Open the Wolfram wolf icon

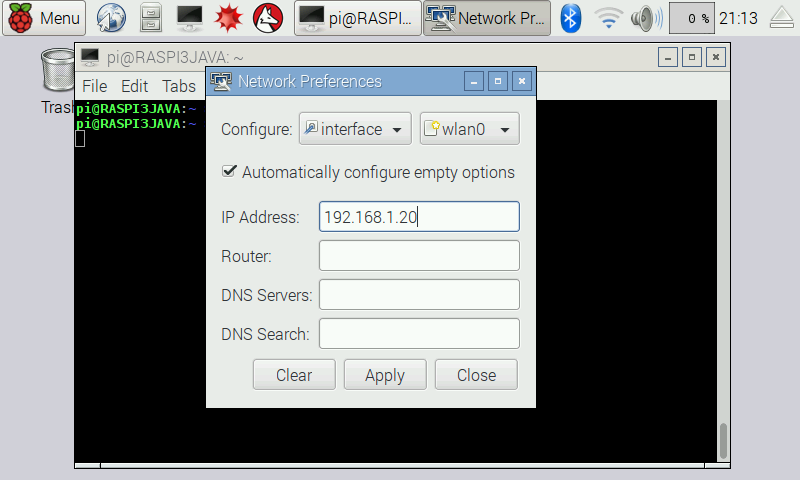coord(267,18)
